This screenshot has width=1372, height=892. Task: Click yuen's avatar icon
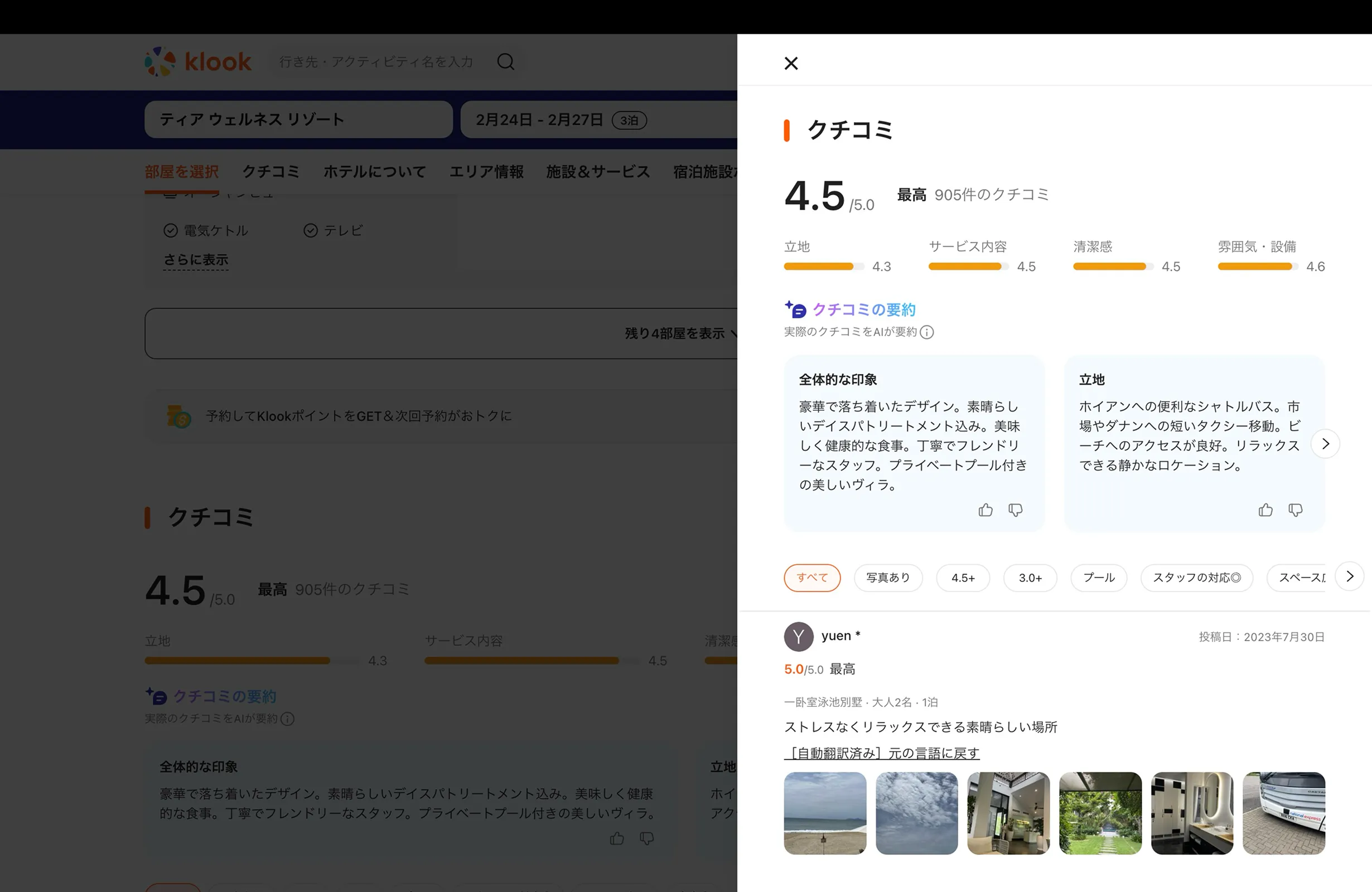(x=799, y=637)
